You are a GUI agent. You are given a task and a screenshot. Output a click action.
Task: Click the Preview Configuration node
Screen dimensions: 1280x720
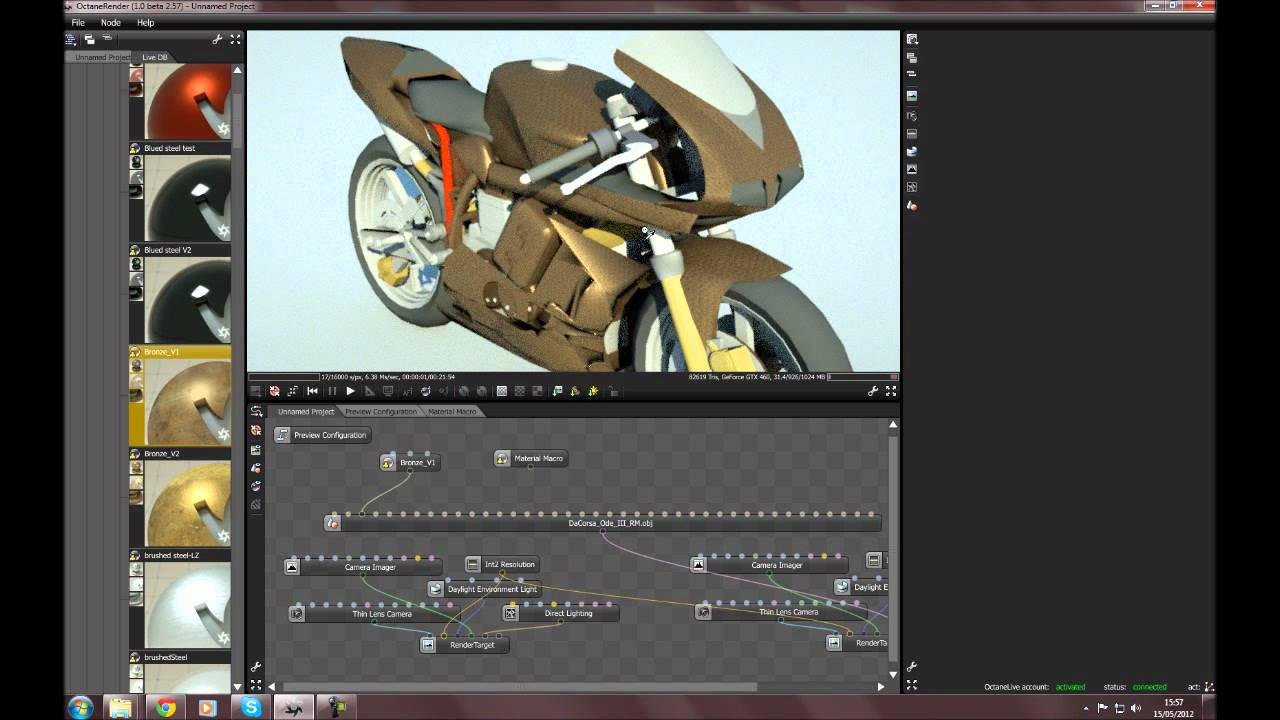pos(322,435)
